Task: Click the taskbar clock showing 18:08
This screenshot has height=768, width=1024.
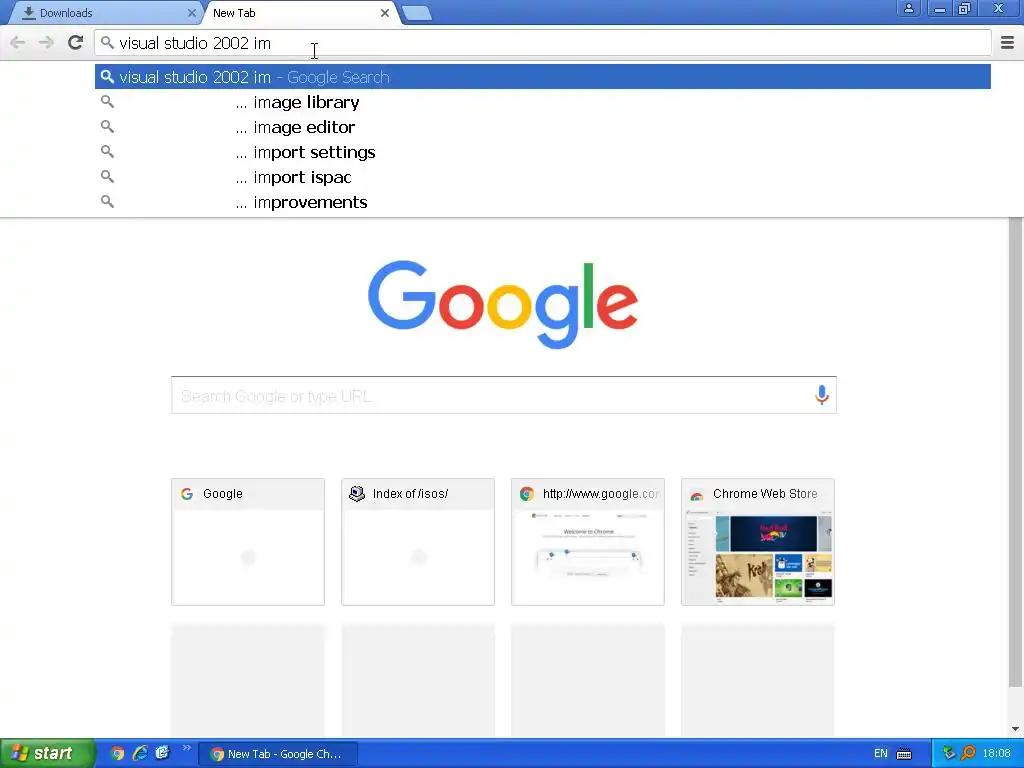Action: point(996,754)
